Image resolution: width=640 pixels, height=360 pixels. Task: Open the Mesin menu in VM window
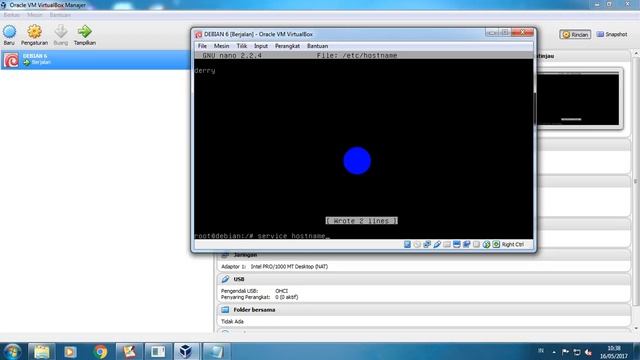[222, 46]
